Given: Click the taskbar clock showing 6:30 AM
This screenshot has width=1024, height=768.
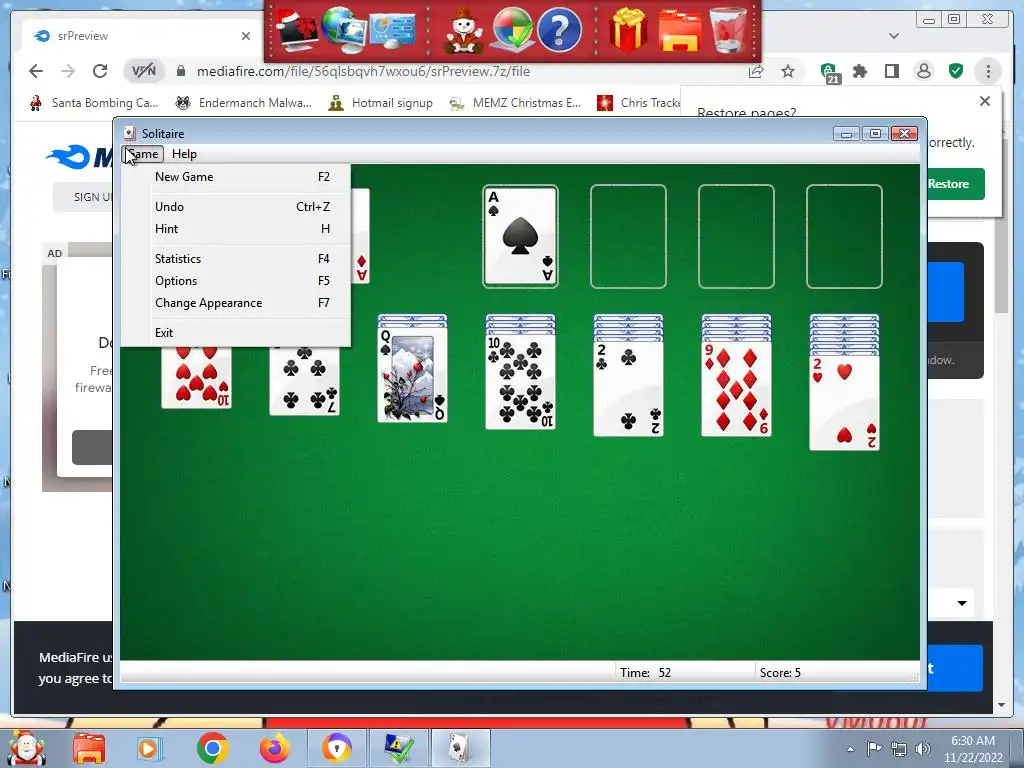Looking at the screenshot, I should point(973,749).
